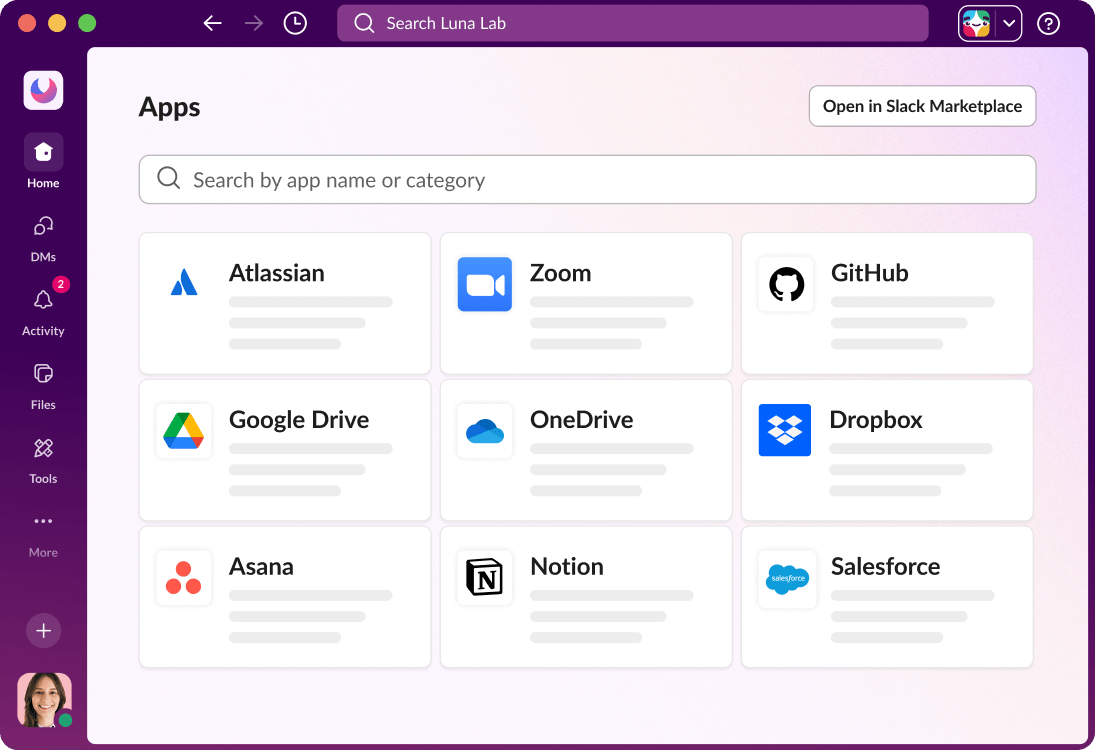1095x750 pixels.
Task: Click the Search Luna Lab bar
Action: (632, 23)
